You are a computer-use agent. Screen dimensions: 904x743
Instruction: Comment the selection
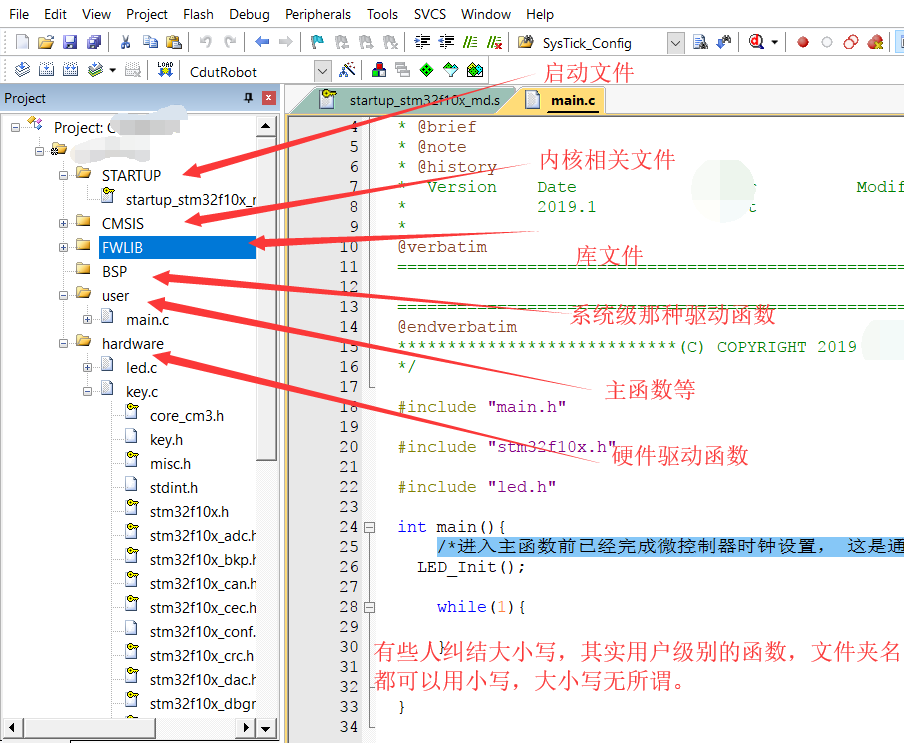tap(470, 42)
